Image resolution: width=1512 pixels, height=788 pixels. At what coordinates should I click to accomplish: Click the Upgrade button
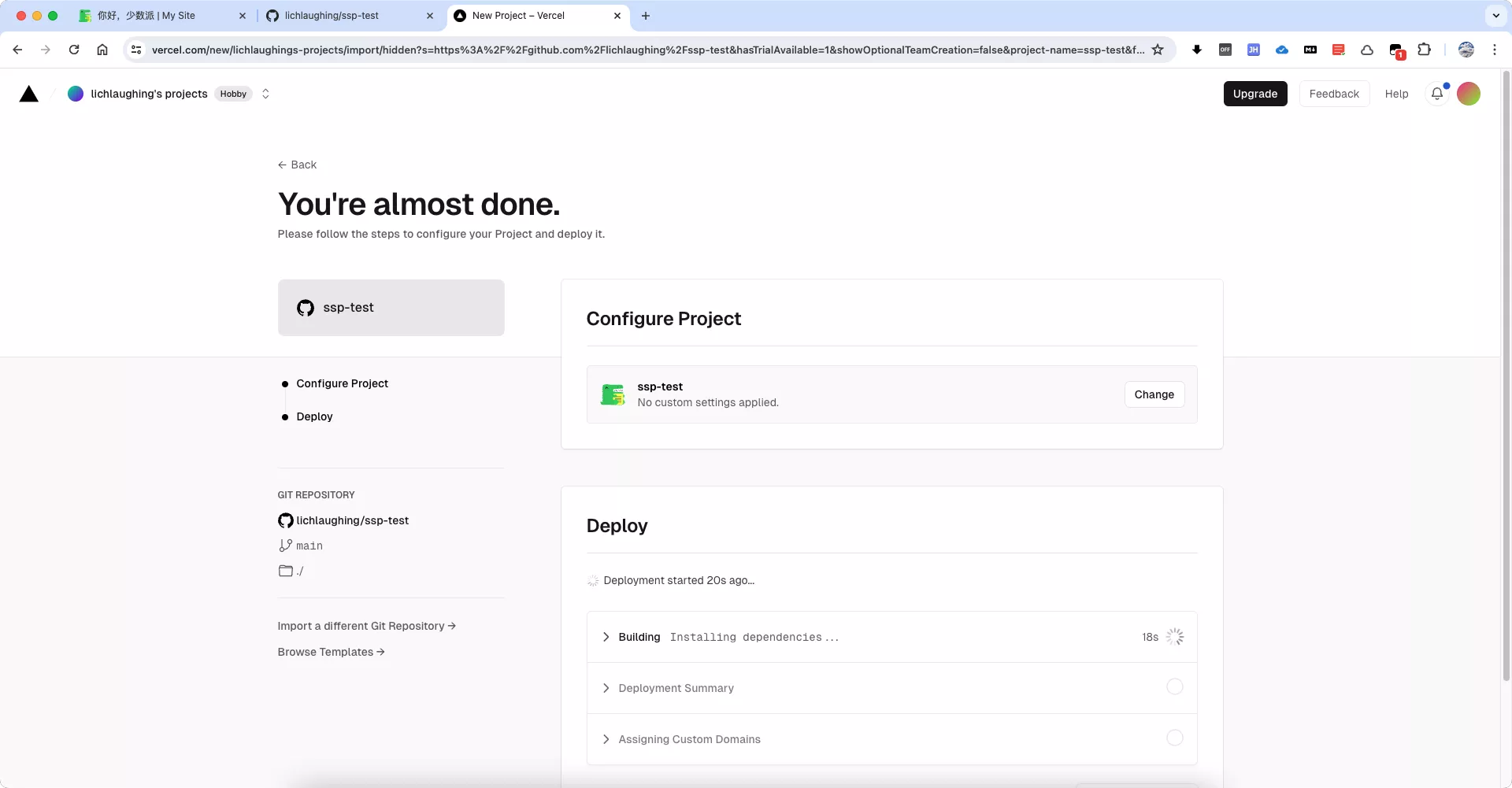tap(1254, 94)
